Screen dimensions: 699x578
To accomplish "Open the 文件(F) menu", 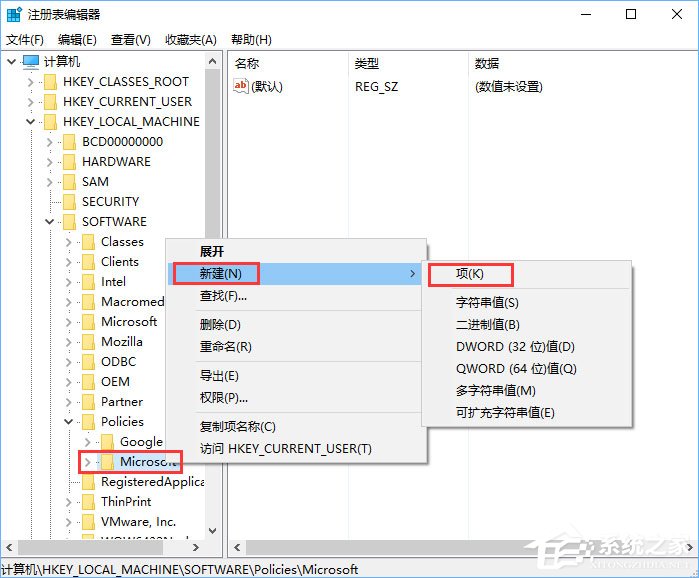I will point(25,40).
